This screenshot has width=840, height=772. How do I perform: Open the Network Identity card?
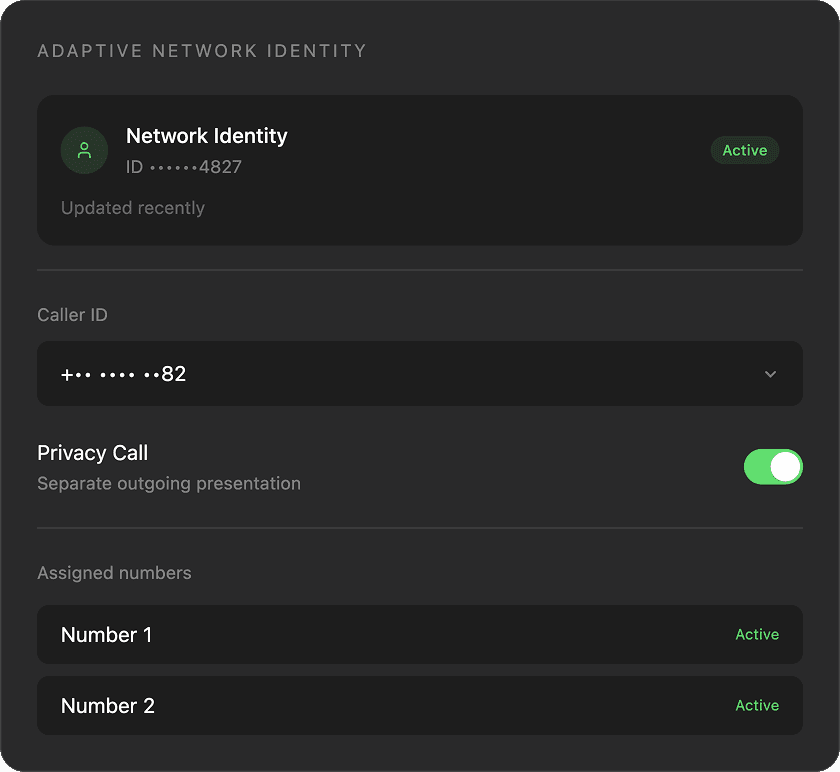pyautogui.click(x=420, y=170)
